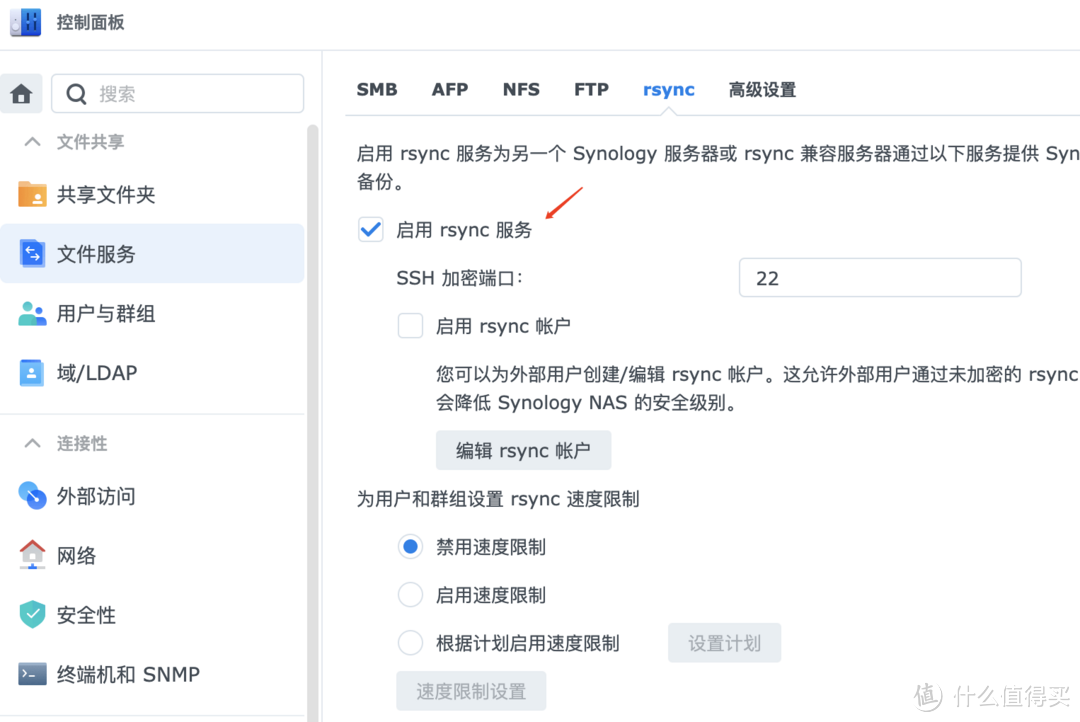Switch to the SMB tab

tap(377, 90)
